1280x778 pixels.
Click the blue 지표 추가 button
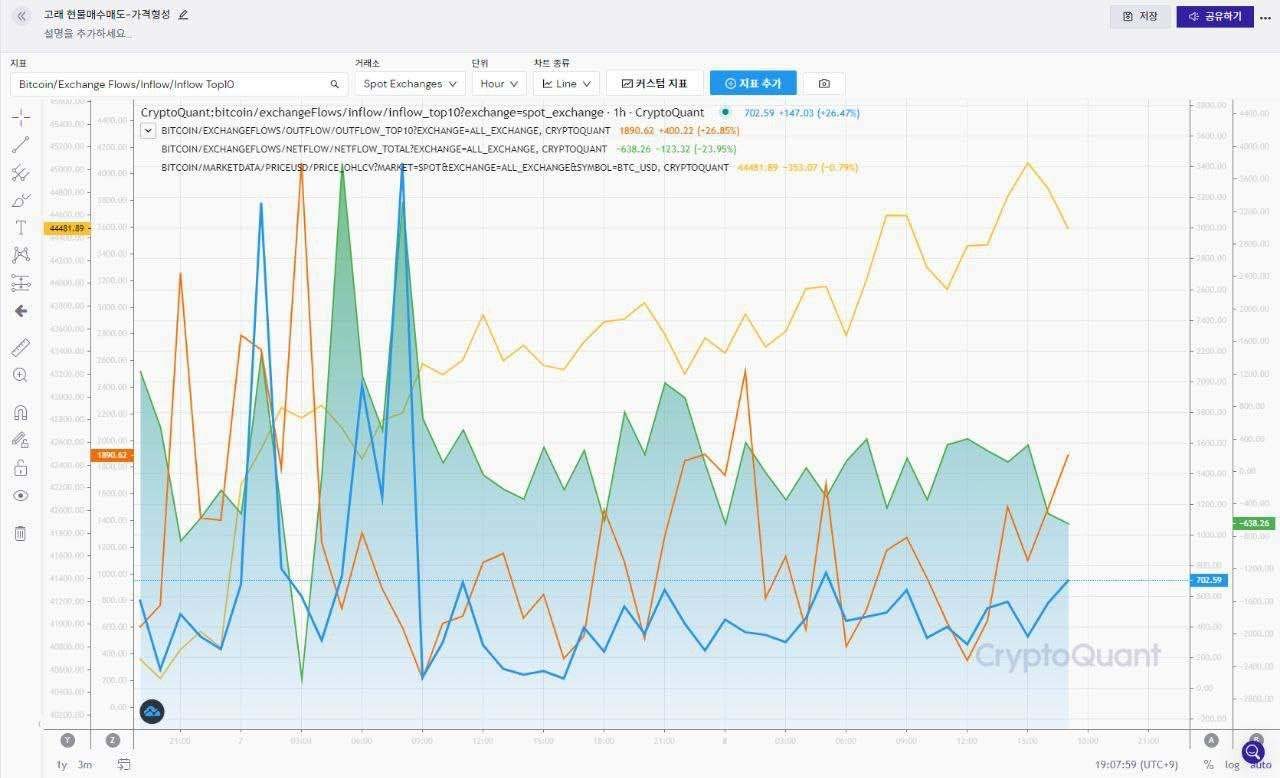point(752,83)
